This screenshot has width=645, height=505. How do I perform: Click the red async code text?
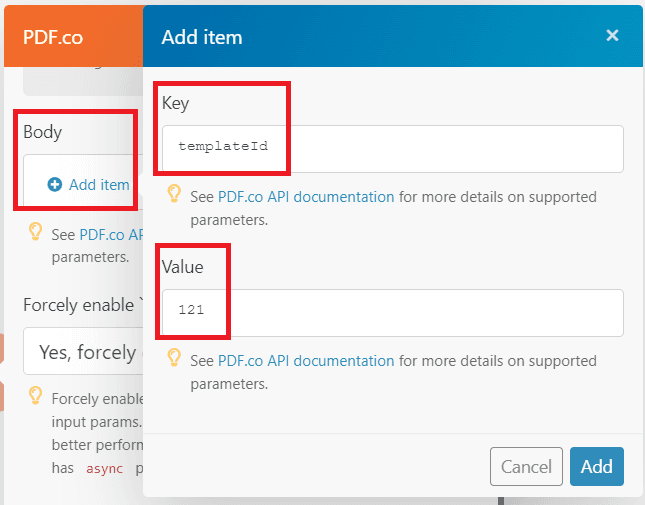click(x=103, y=468)
